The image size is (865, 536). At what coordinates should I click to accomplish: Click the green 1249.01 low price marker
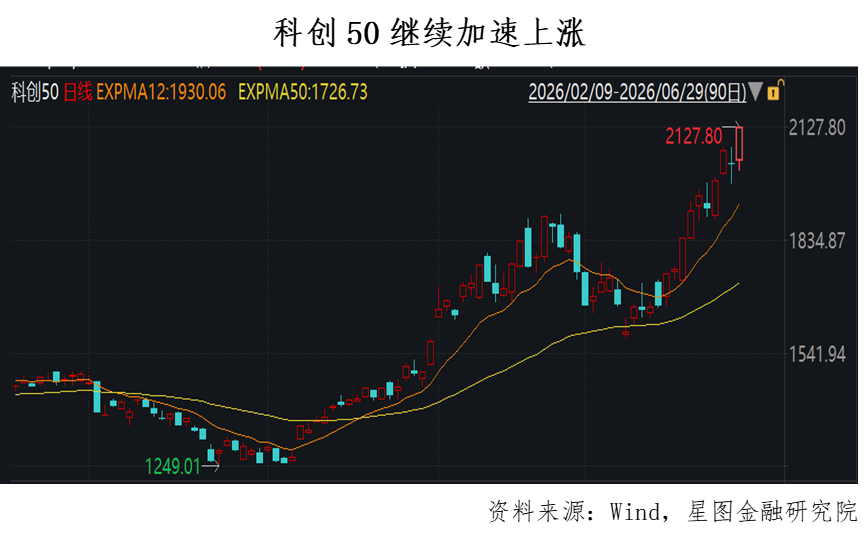pos(173,467)
